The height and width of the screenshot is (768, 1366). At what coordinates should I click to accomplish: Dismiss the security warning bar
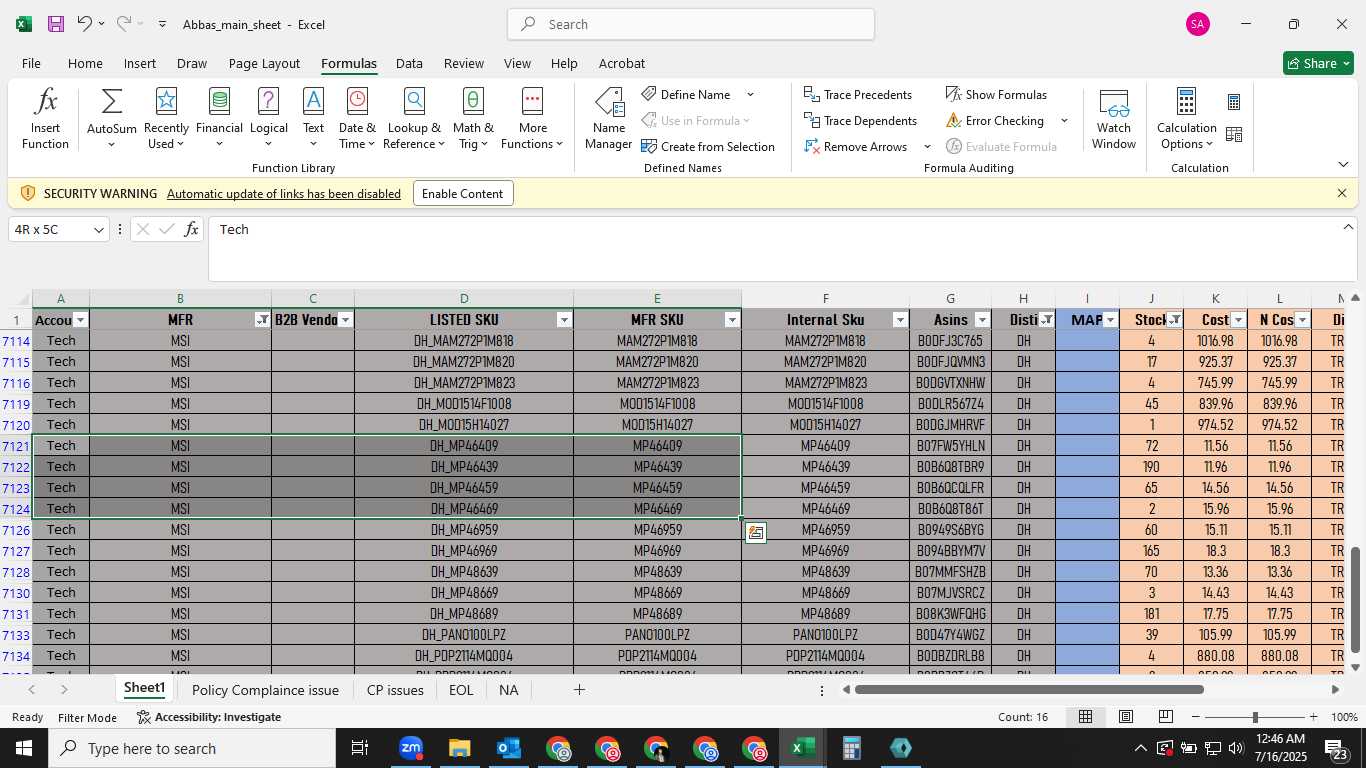[1342, 193]
